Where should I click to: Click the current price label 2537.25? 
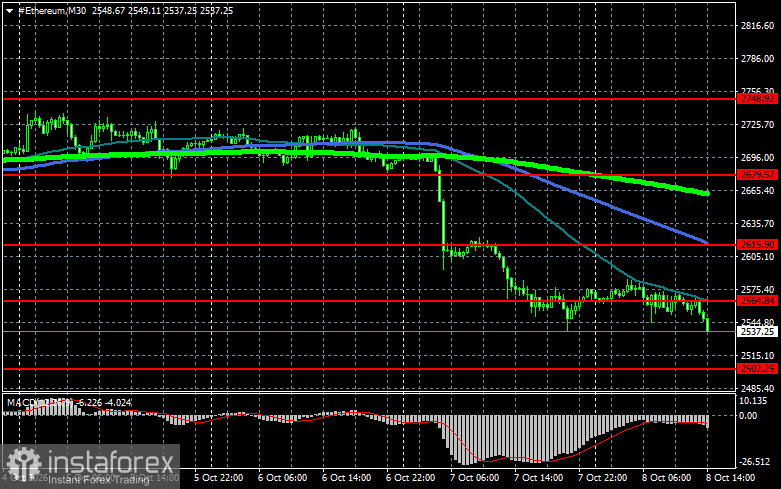pyautogui.click(x=758, y=332)
